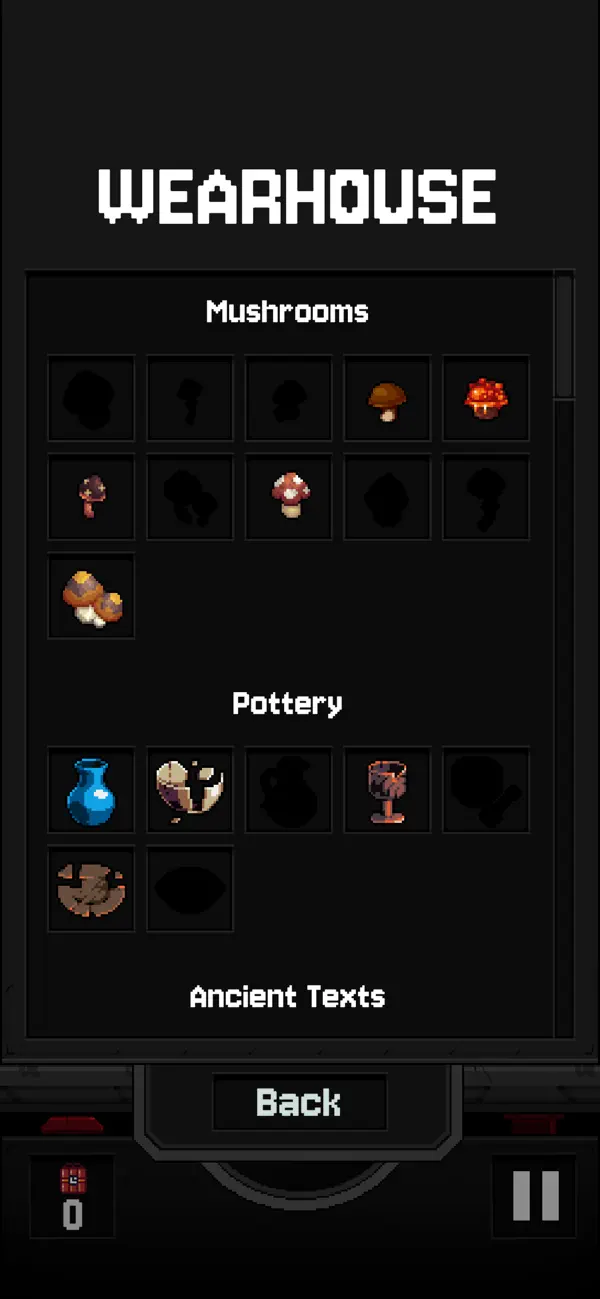The height and width of the screenshot is (1299, 600).
Task: Go back with the Back button
Action: (299, 1103)
